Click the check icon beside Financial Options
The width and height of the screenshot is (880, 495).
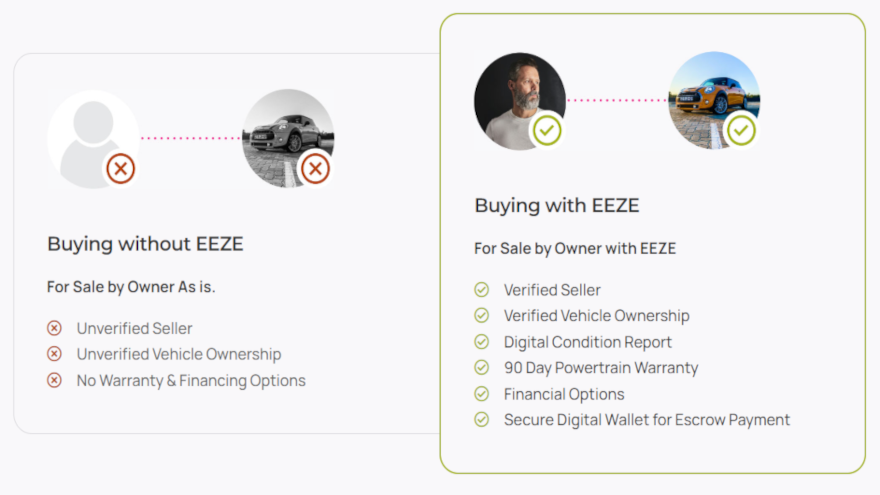click(482, 394)
